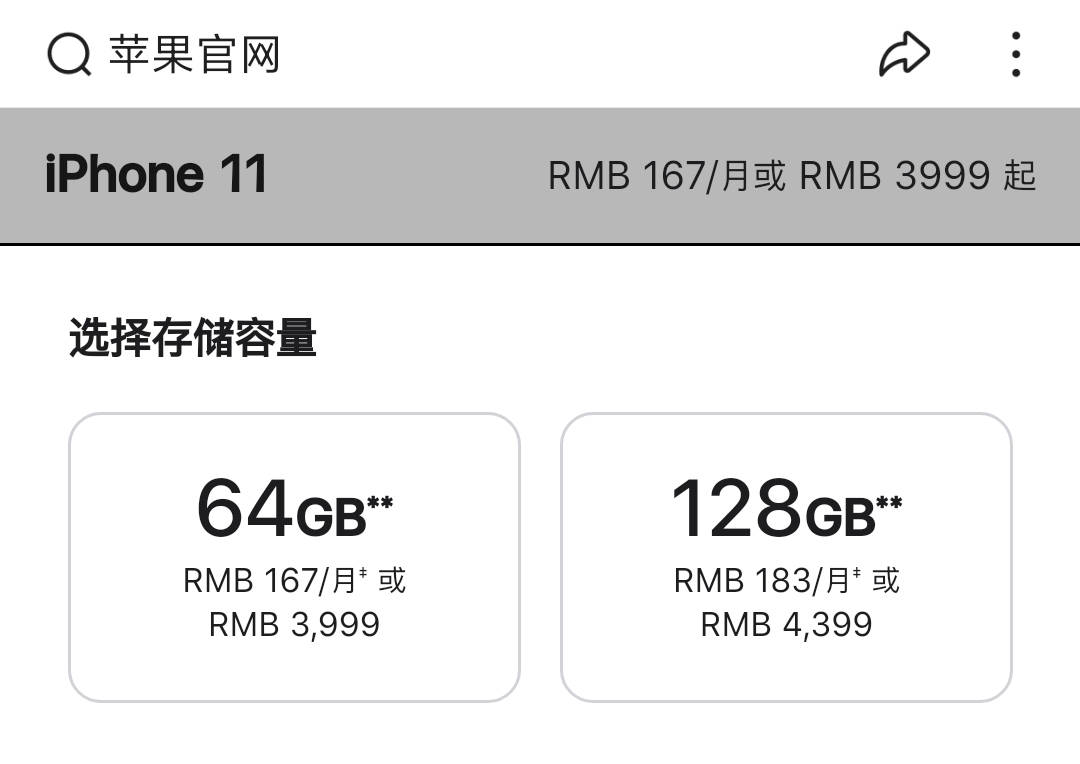Click the RMB 3,999 price in 64GB card
Image resolution: width=1080 pixels, height=764 pixels.
[x=294, y=625]
